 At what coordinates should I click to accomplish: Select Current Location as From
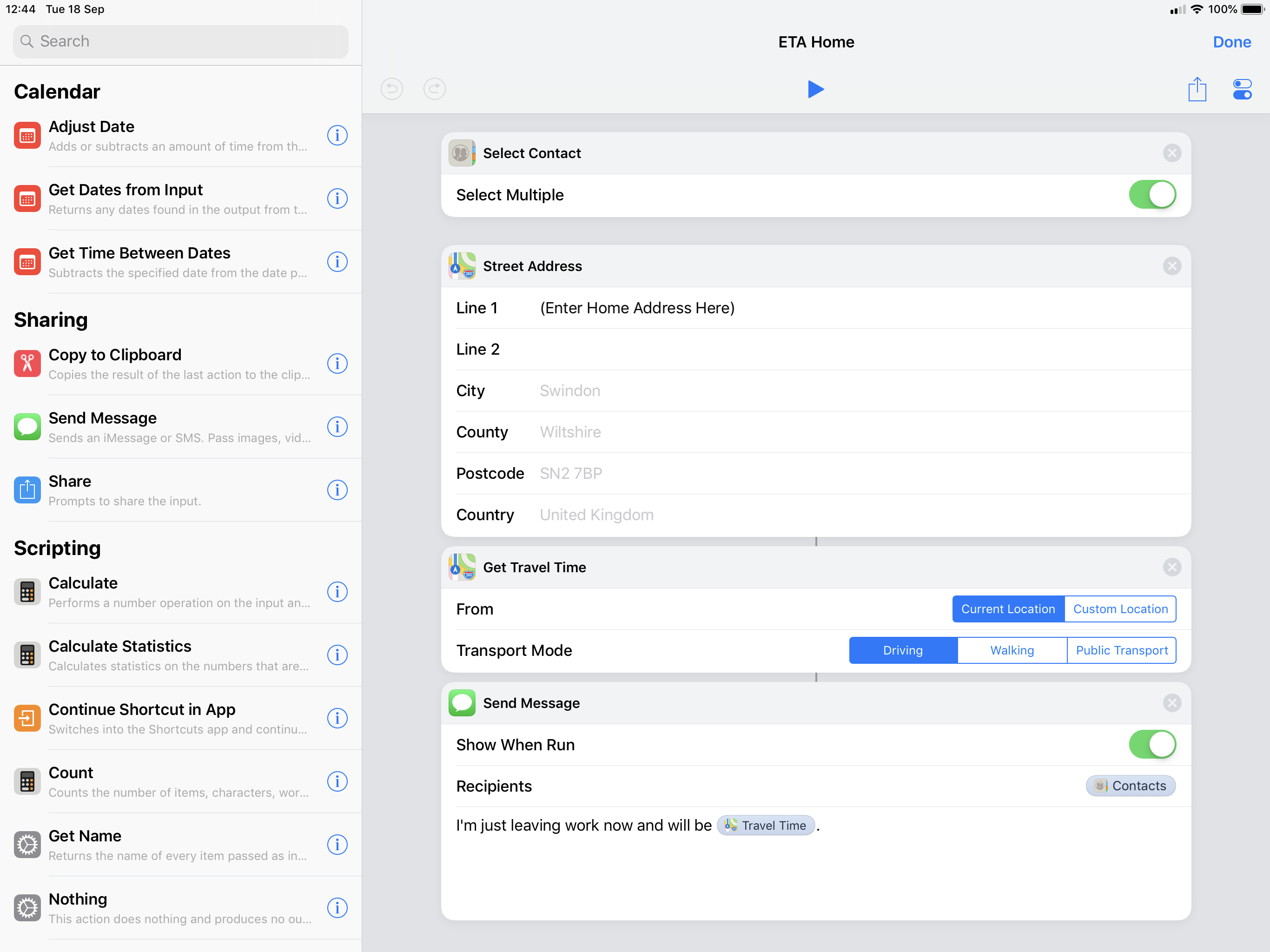[x=1008, y=609]
